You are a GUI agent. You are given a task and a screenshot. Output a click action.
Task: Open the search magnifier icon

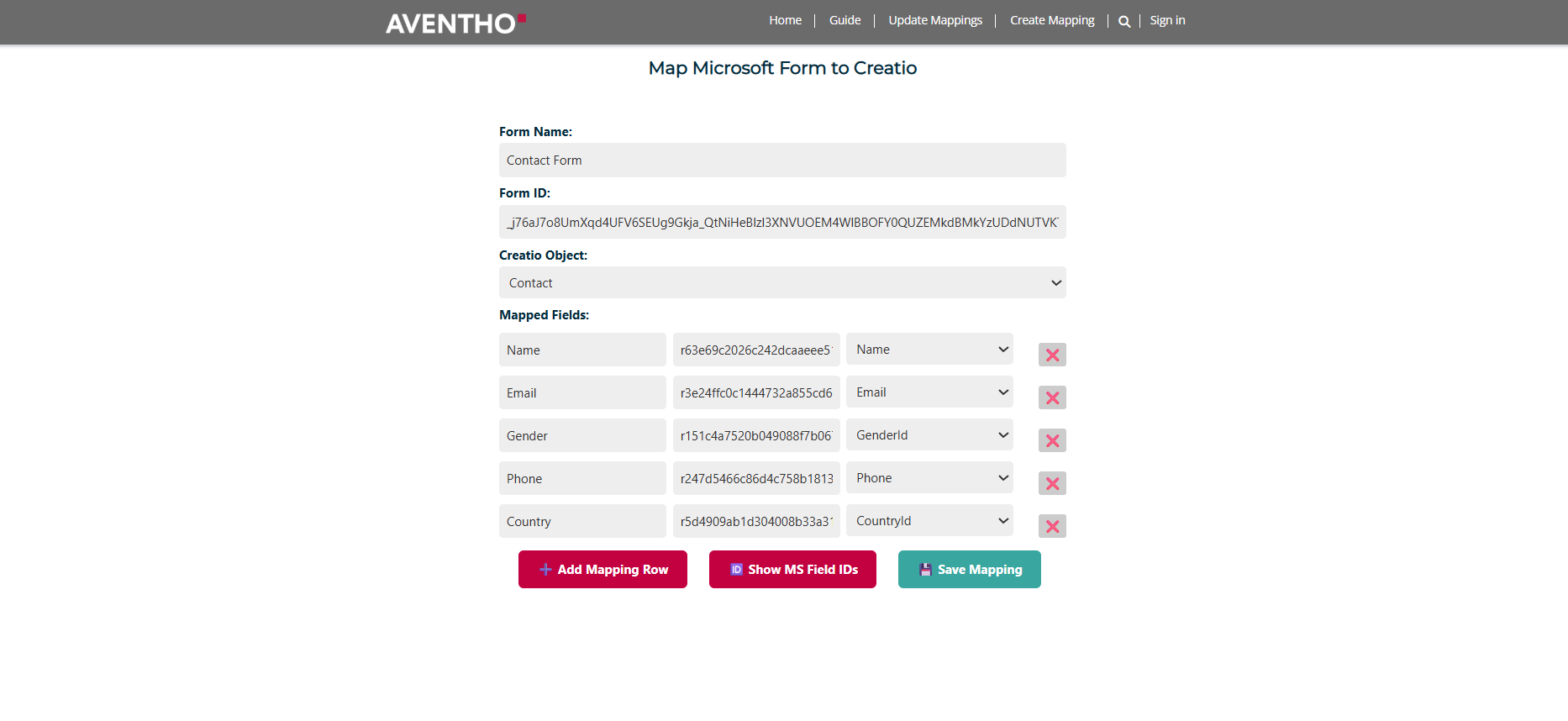tap(1124, 21)
